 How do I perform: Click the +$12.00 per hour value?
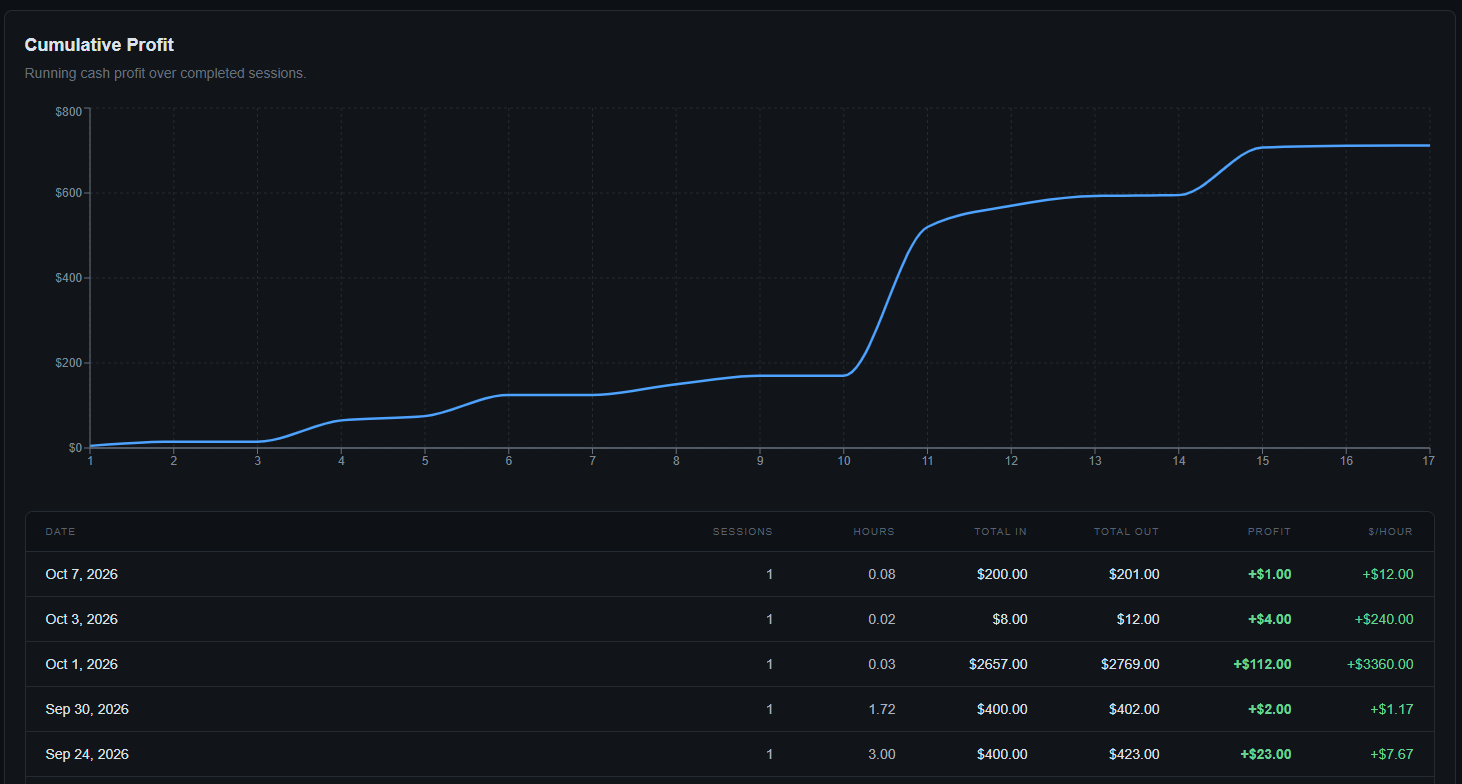tap(1388, 574)
